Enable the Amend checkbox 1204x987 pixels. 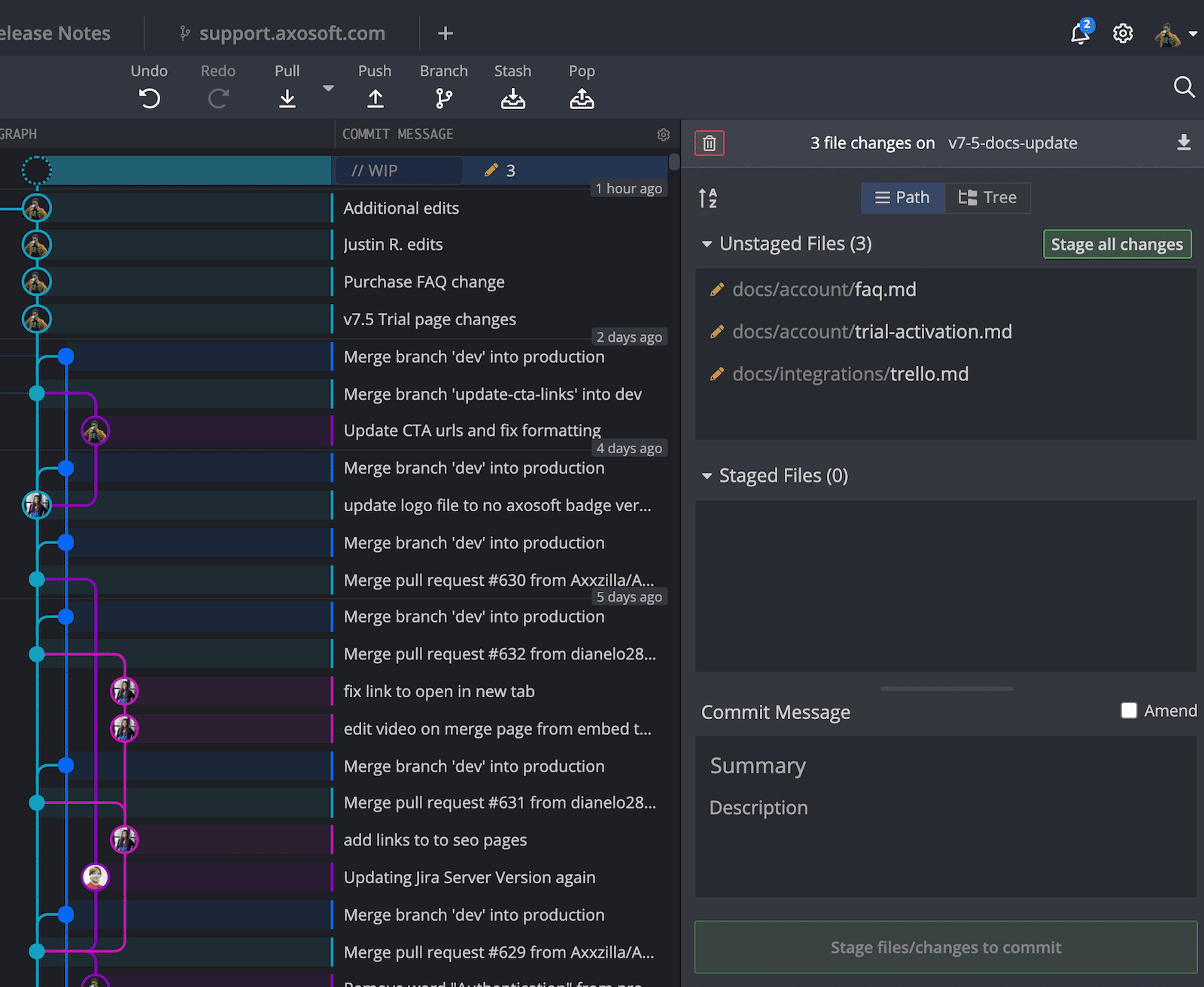tap(1129, 711)
